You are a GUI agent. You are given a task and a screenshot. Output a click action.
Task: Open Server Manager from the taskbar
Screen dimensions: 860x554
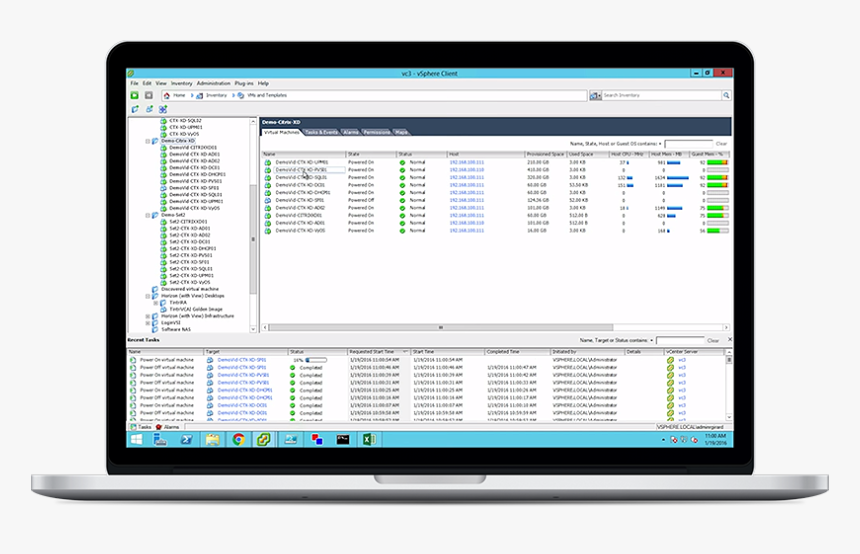pyautogui.click(x=160, y=439)
